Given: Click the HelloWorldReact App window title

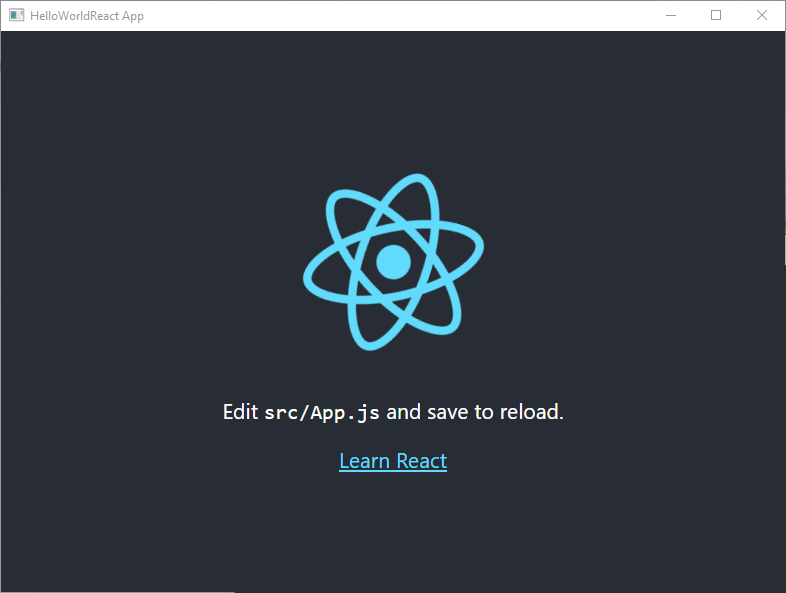Looking at the screenshot, I should 87,16.
